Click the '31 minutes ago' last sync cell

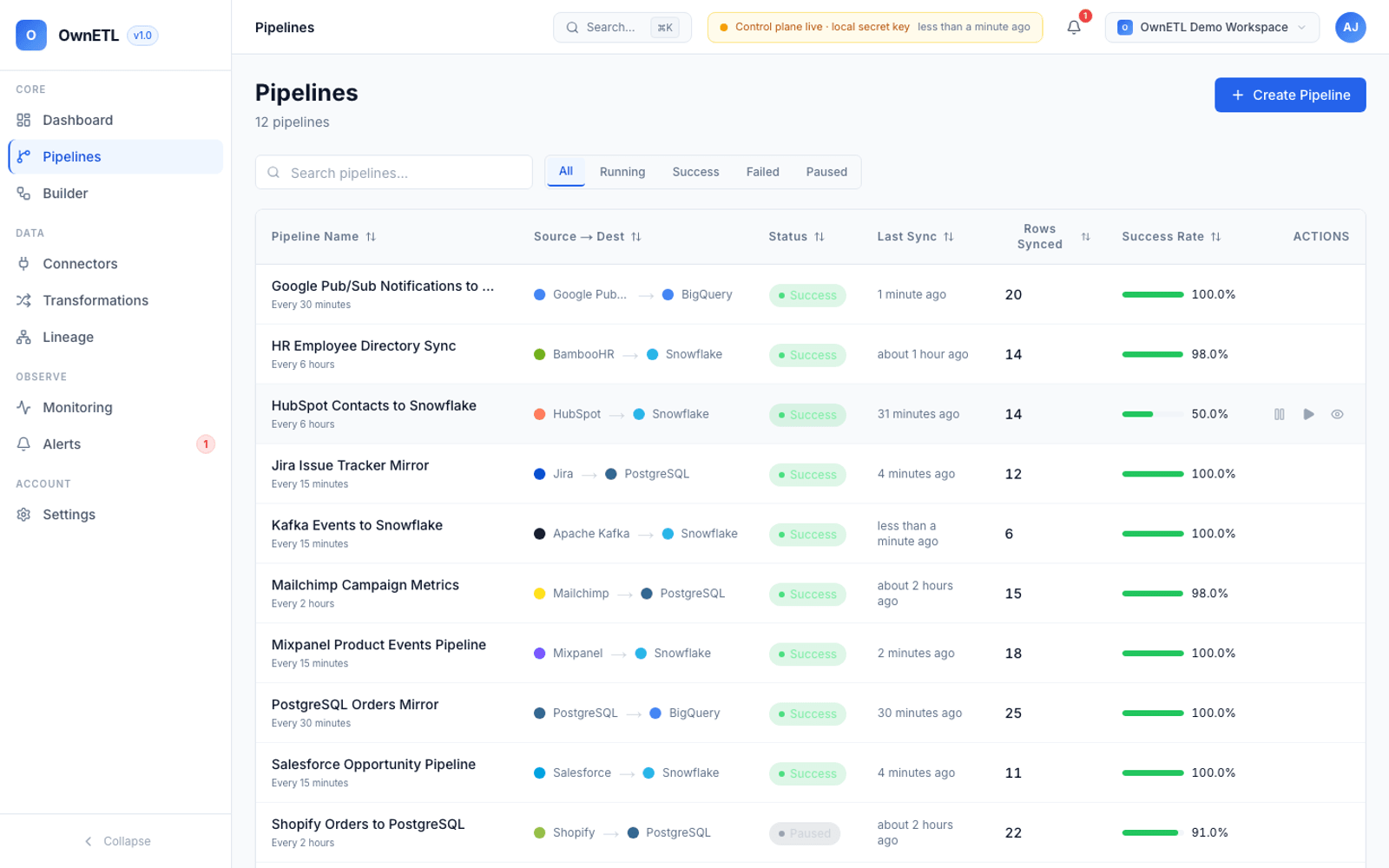[x=918, y=414]
